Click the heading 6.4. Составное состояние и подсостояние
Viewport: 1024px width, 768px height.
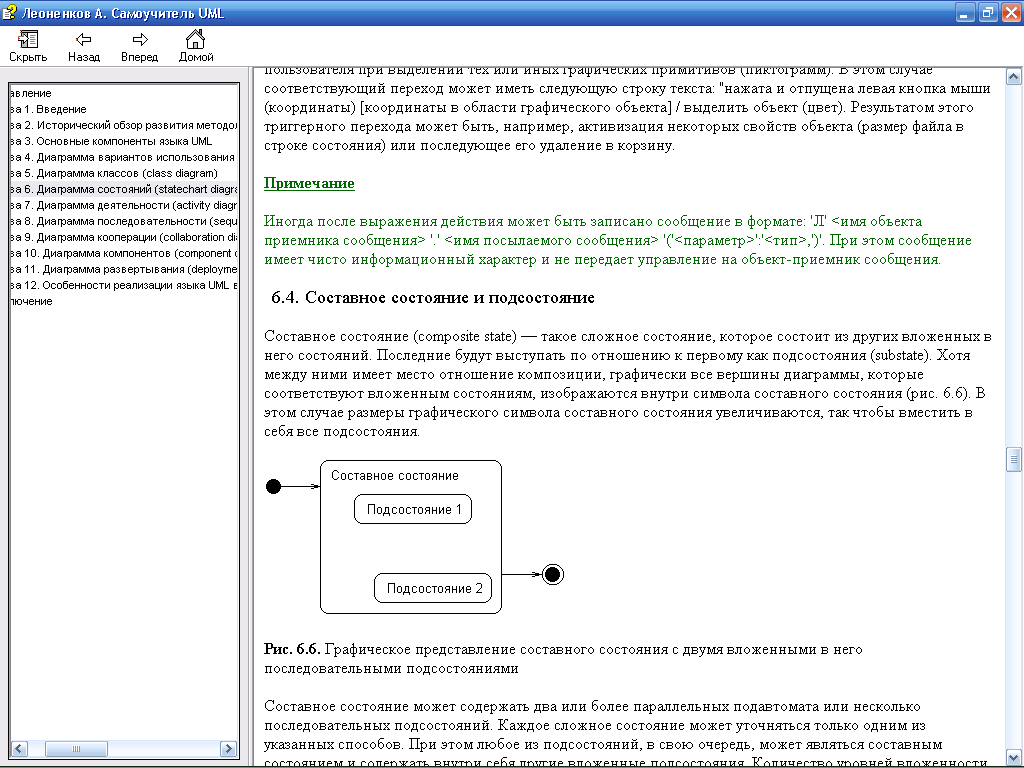click(433, 298)
